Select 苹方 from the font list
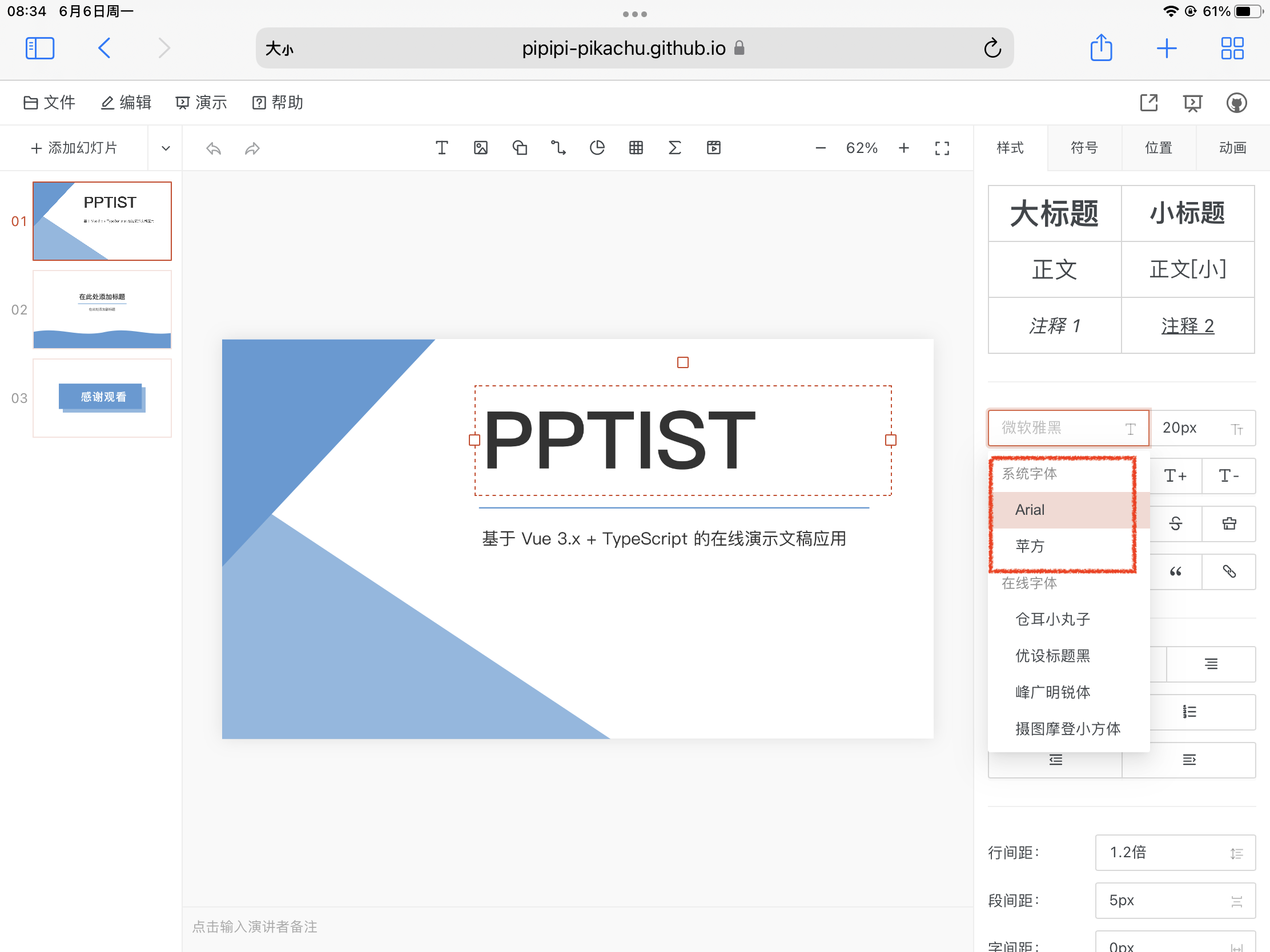The image size is (1270, 952). 1031,546
